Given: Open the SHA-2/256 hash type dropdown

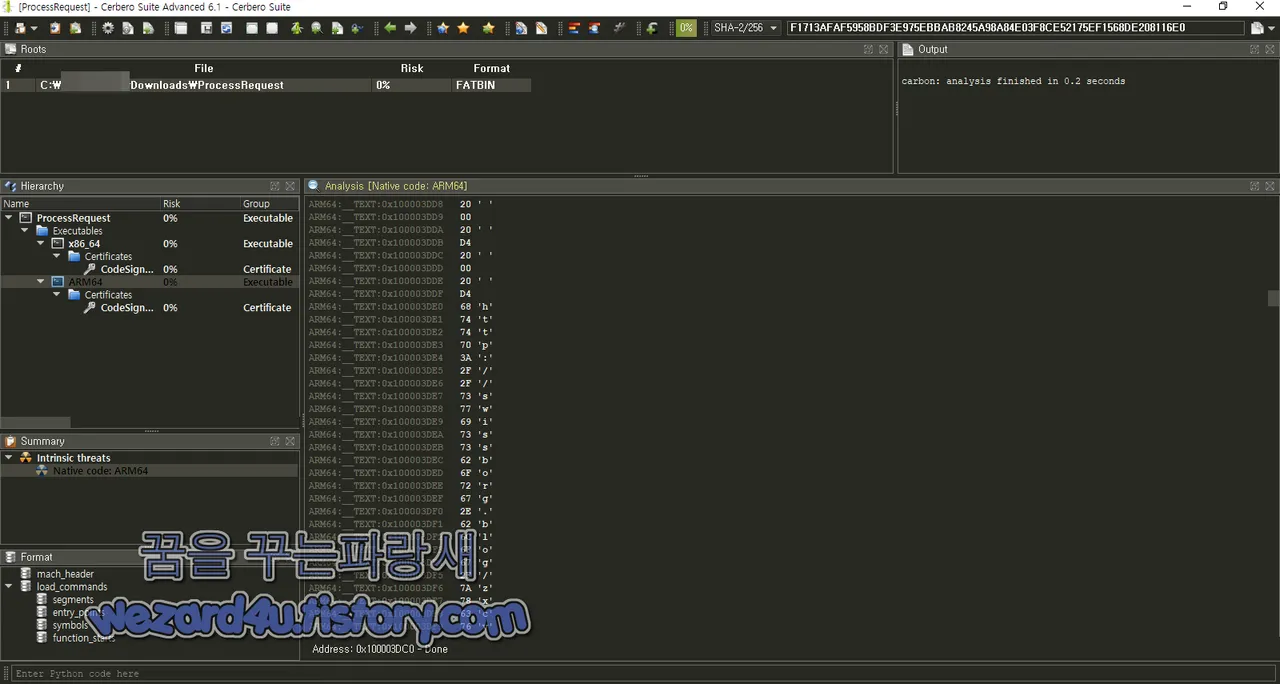Looking at the screenshot, I should 745,28.
